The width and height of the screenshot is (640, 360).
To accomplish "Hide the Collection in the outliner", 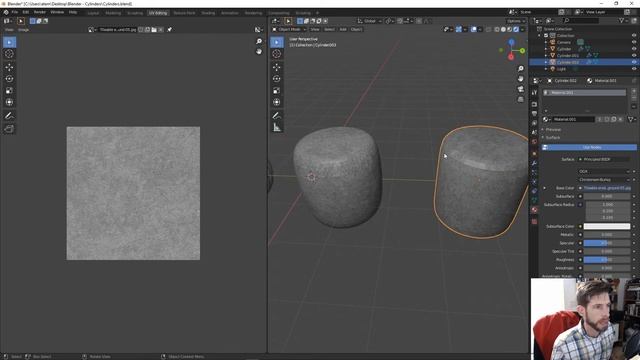I will click(x=634, y=36).
